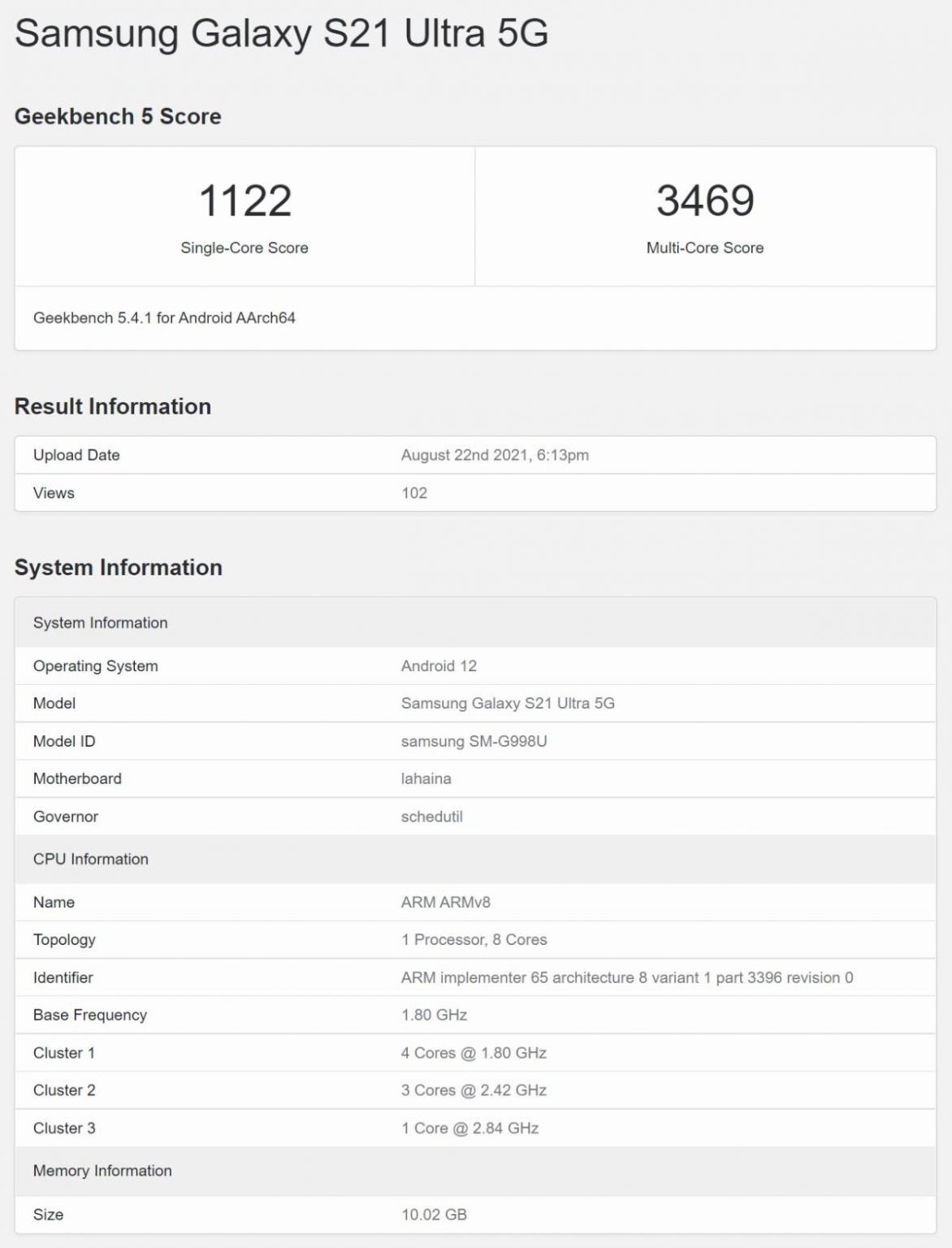This screenshot has height=1248, width=952.
Task: Click the model ID samsung SM-G998U
Action: point(474,741)
